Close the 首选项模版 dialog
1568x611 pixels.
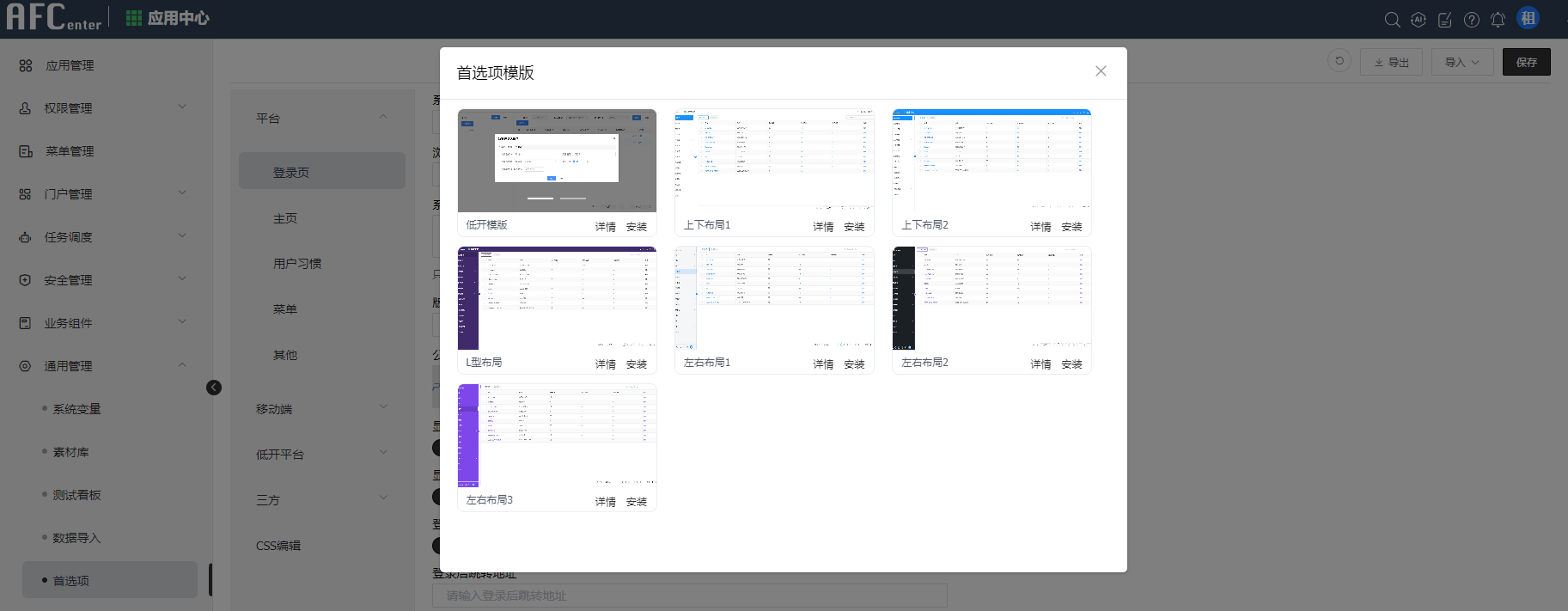click(1101, 71)
